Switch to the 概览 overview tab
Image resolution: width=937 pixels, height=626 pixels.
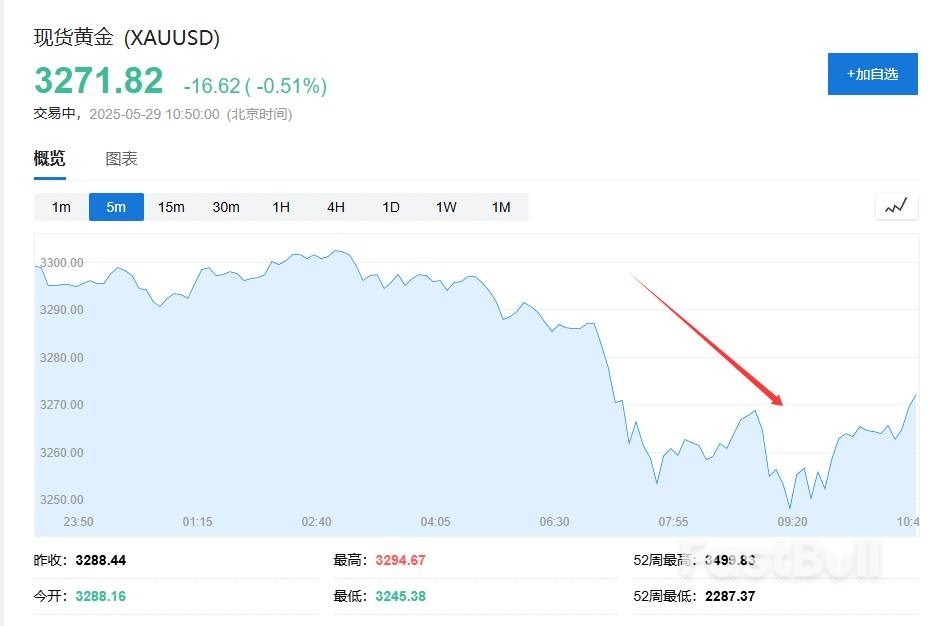point(50,158)
